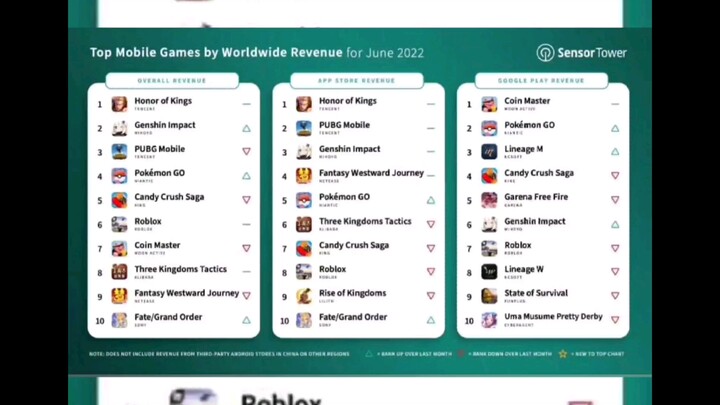Click the Pokémon GO icon in Overall Revenue
This screenshot has width=720, height=405.
click(x=119, y=176)
